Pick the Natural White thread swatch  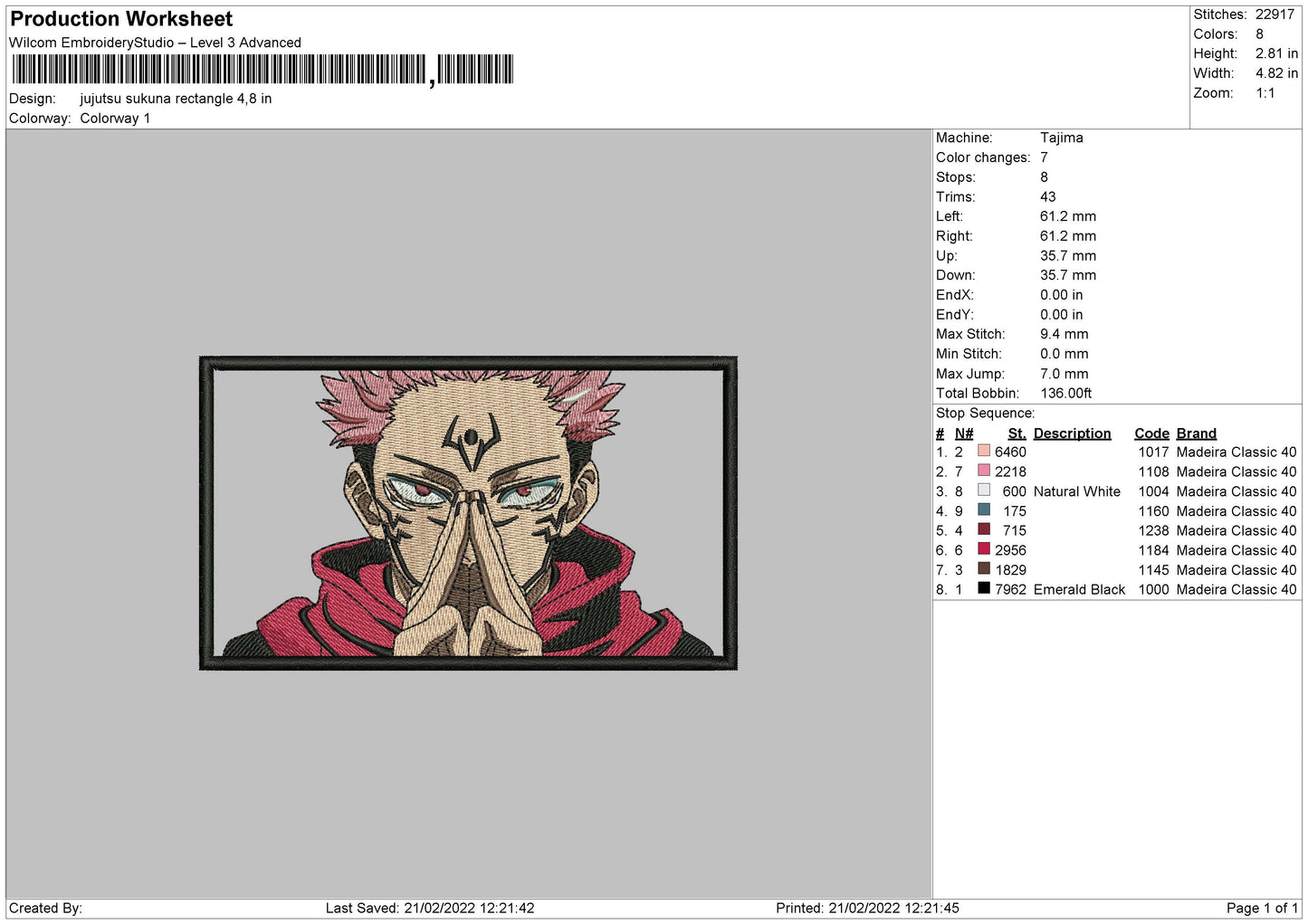pos(983,491)
